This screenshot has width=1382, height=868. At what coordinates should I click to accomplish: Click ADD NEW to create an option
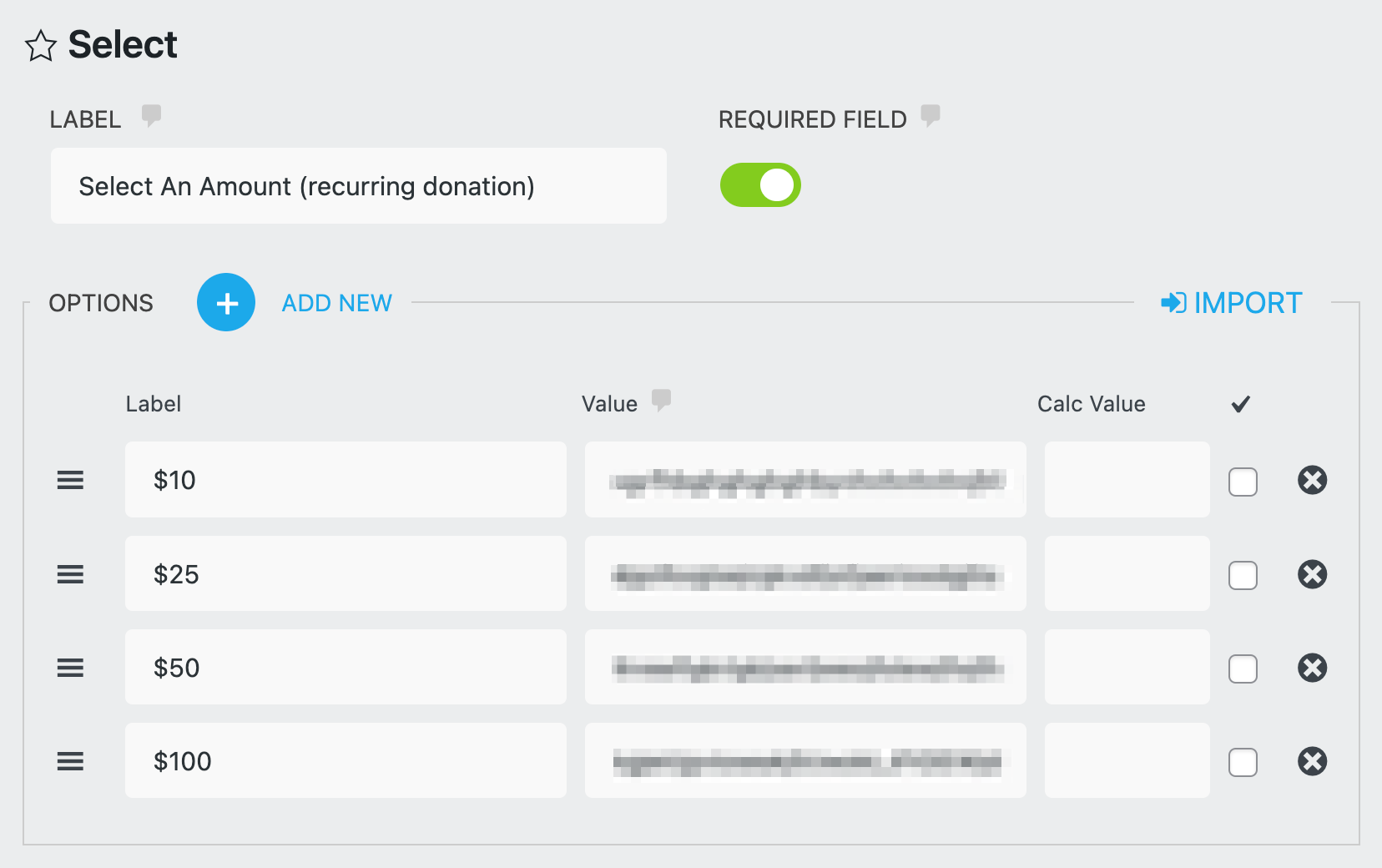pos(336,303)
